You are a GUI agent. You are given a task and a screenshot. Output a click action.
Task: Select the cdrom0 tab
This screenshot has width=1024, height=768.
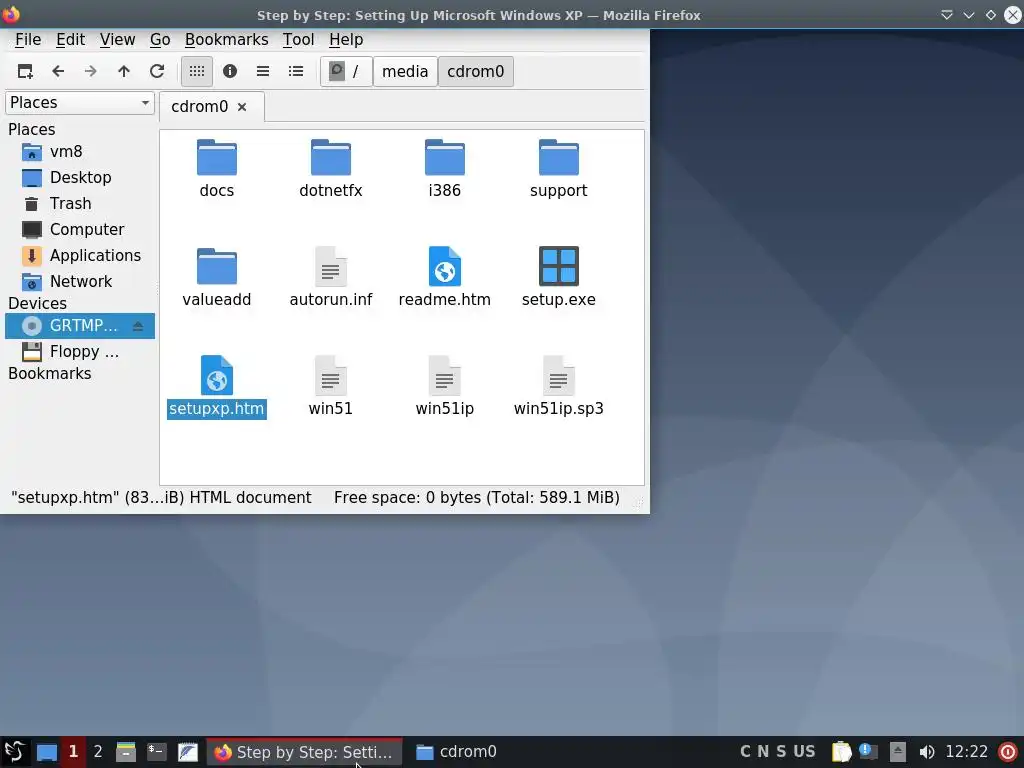click(199, 106)
